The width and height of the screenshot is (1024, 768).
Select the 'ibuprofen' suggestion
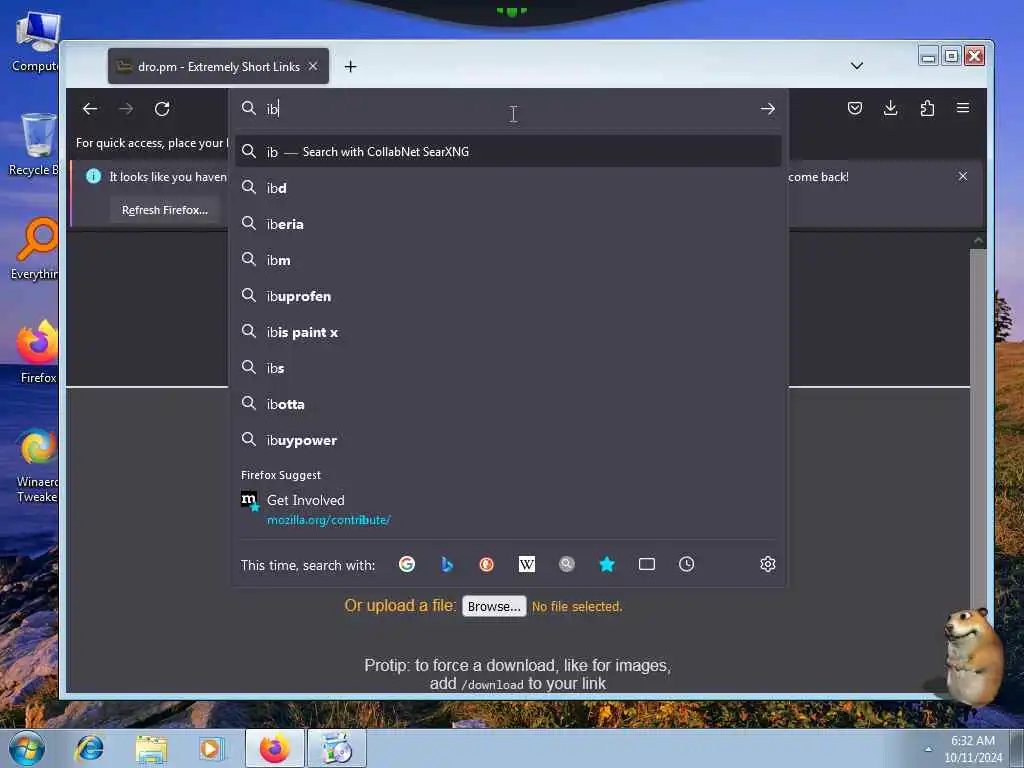508,296
